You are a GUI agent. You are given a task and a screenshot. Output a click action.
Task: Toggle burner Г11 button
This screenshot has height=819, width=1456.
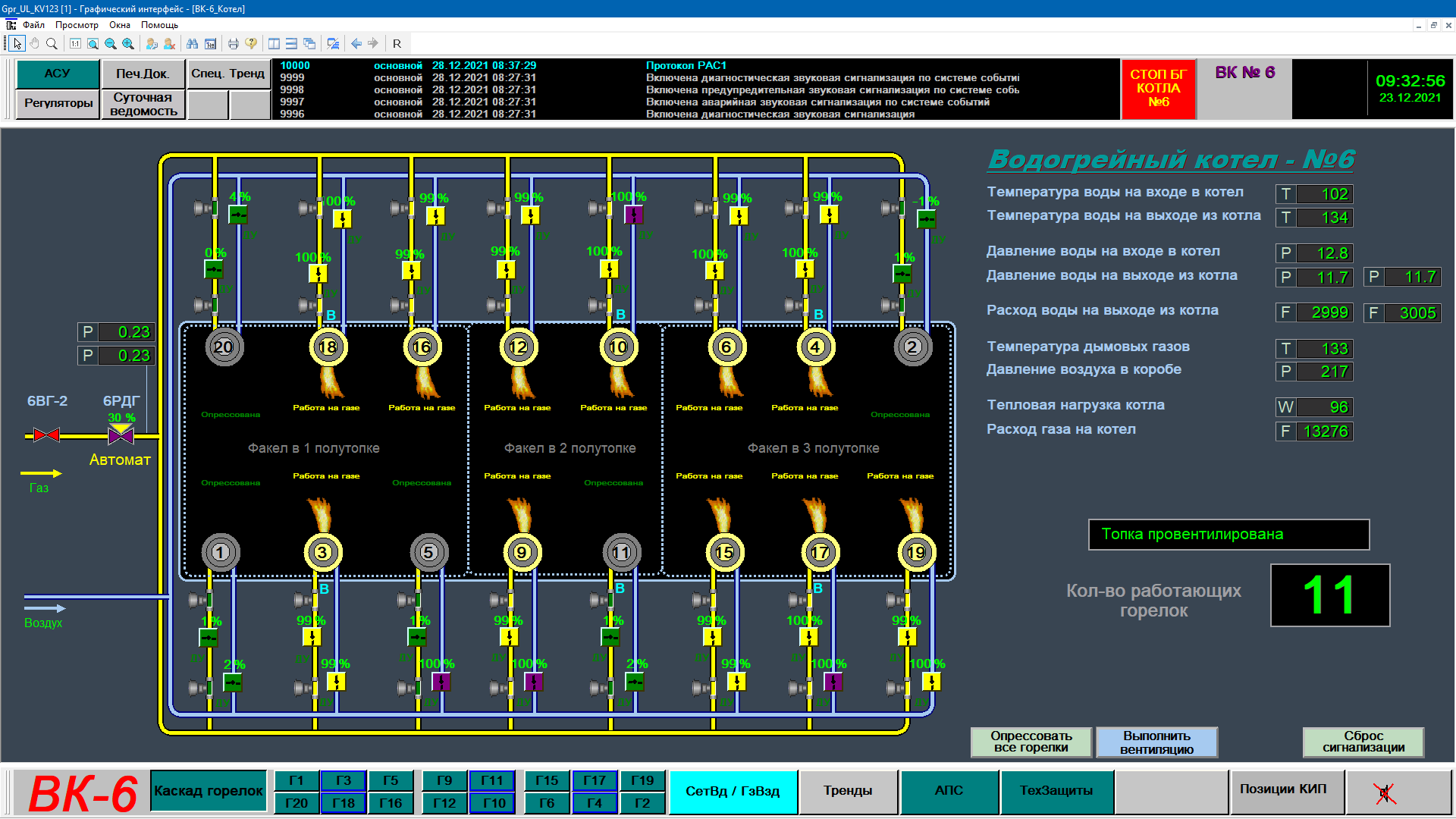coord(492,780)
